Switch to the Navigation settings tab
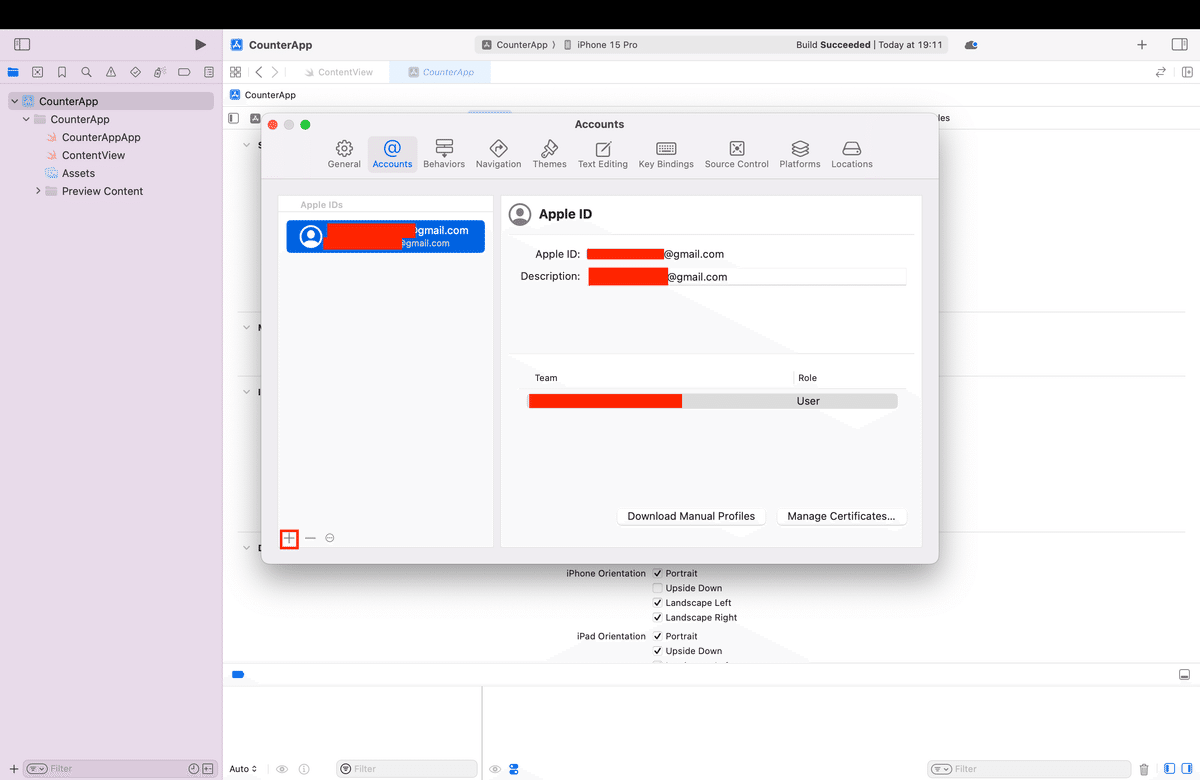Screen dimensions: 1200x780 [x=498, y=154]
